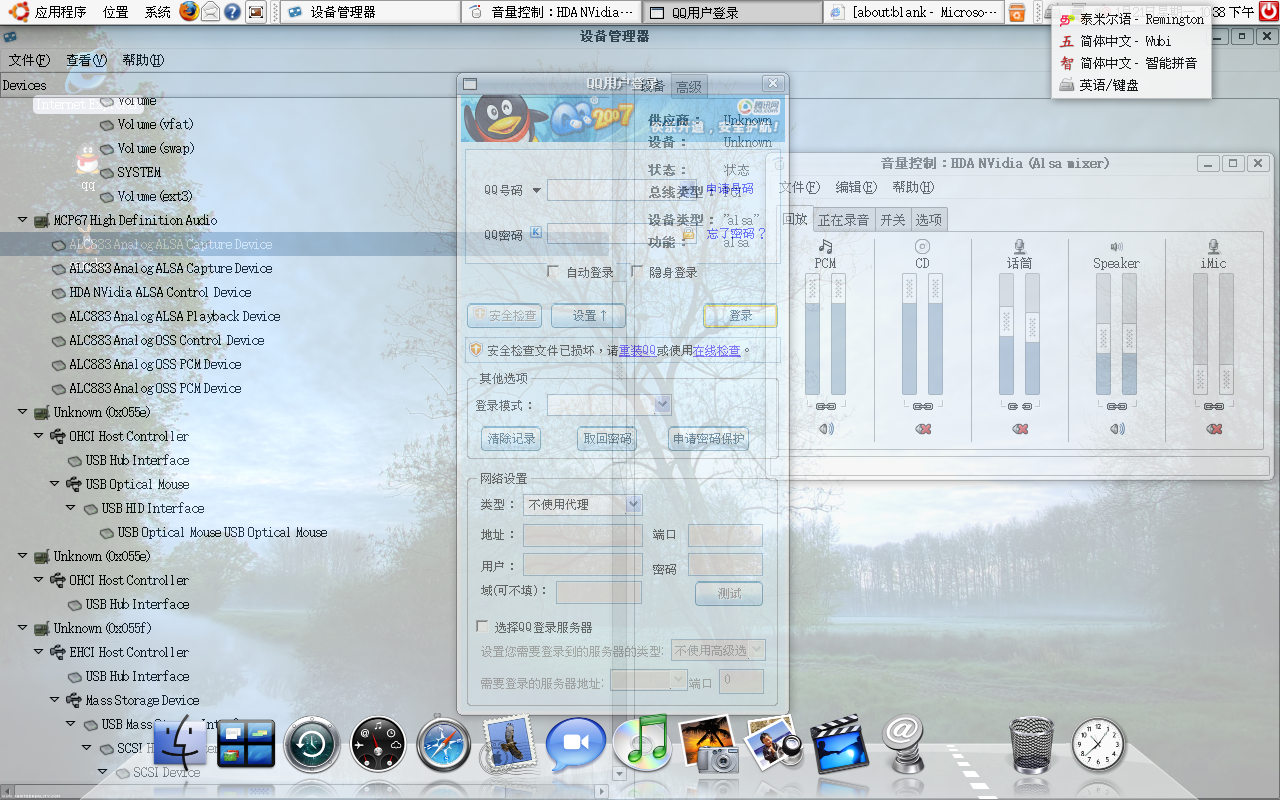Mute the Speaker track
This screenshot has height=800, width=1280.
(1116, 429)
